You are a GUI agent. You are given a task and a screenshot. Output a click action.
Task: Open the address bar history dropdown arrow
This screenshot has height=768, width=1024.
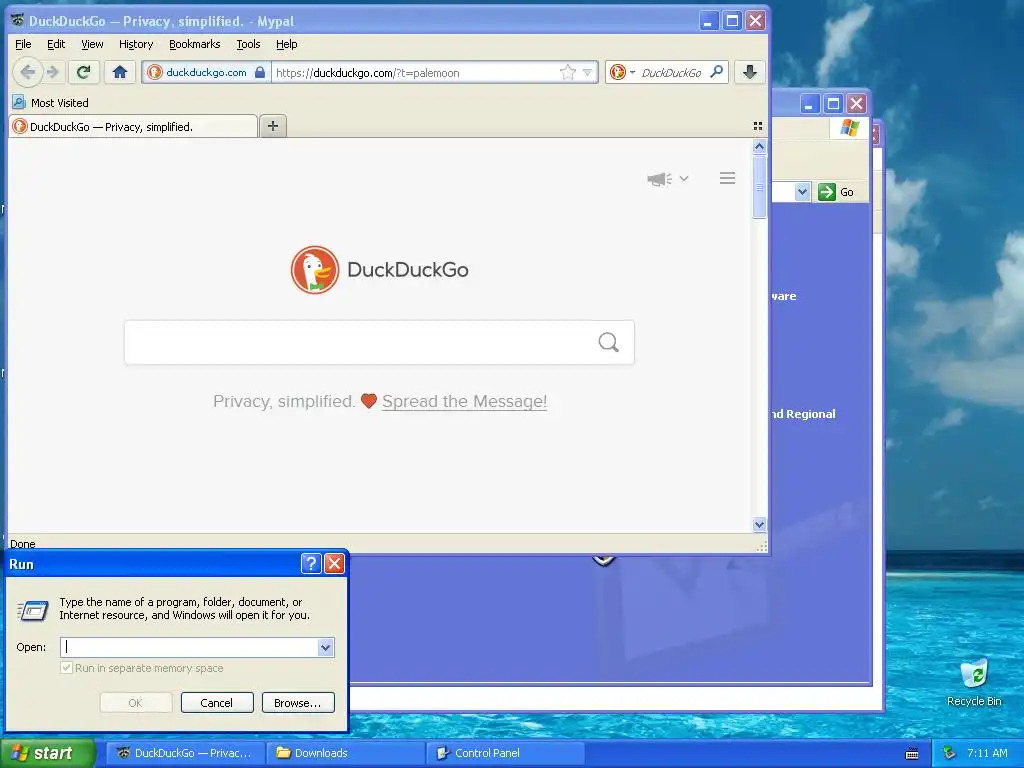coord(587,72)
